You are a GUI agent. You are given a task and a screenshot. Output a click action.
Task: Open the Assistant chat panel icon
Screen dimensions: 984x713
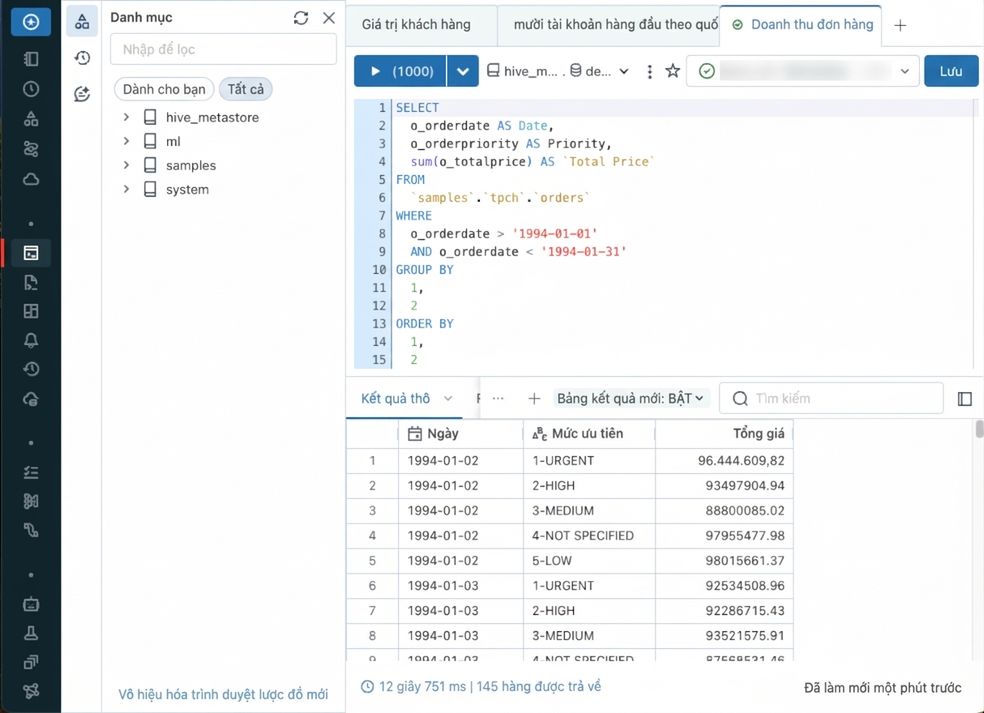(x=82, y=94)
